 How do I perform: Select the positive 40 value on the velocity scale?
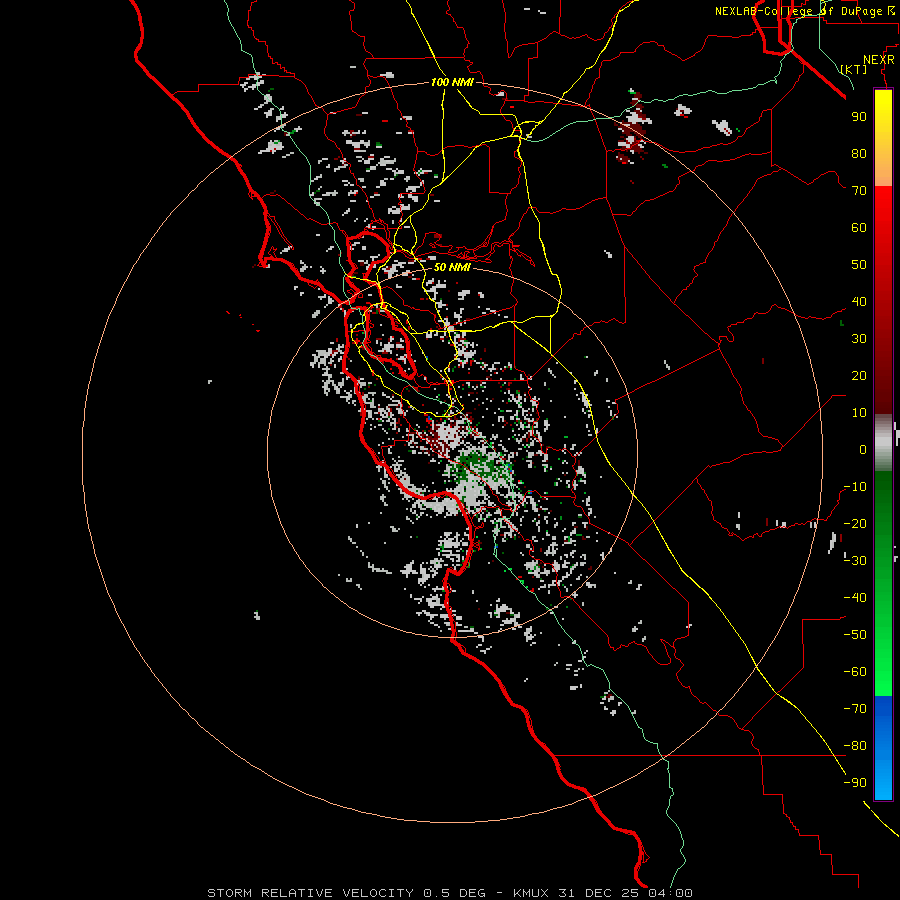(859, 301)
